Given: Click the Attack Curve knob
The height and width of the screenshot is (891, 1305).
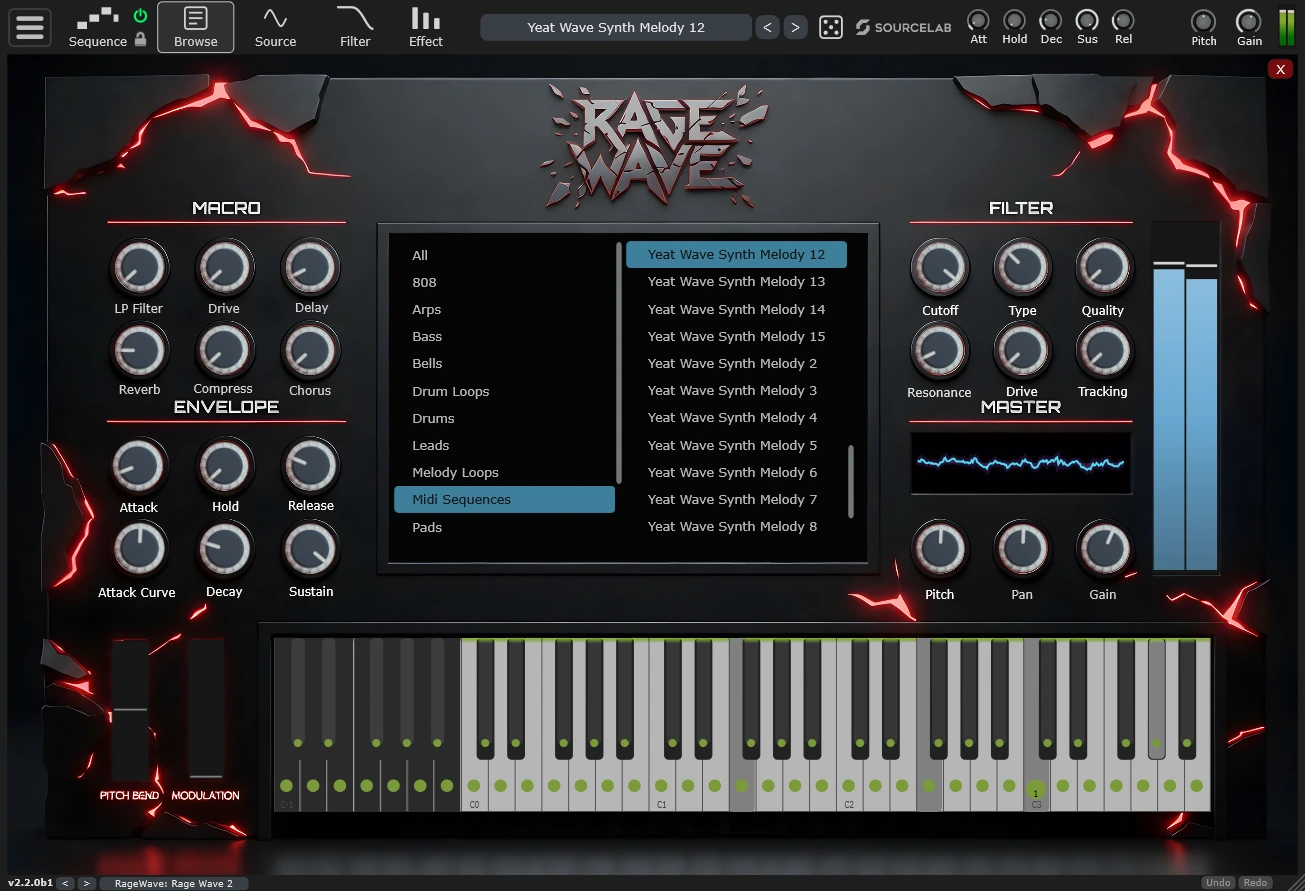Looking at the screenshot, I should (139, 551).
